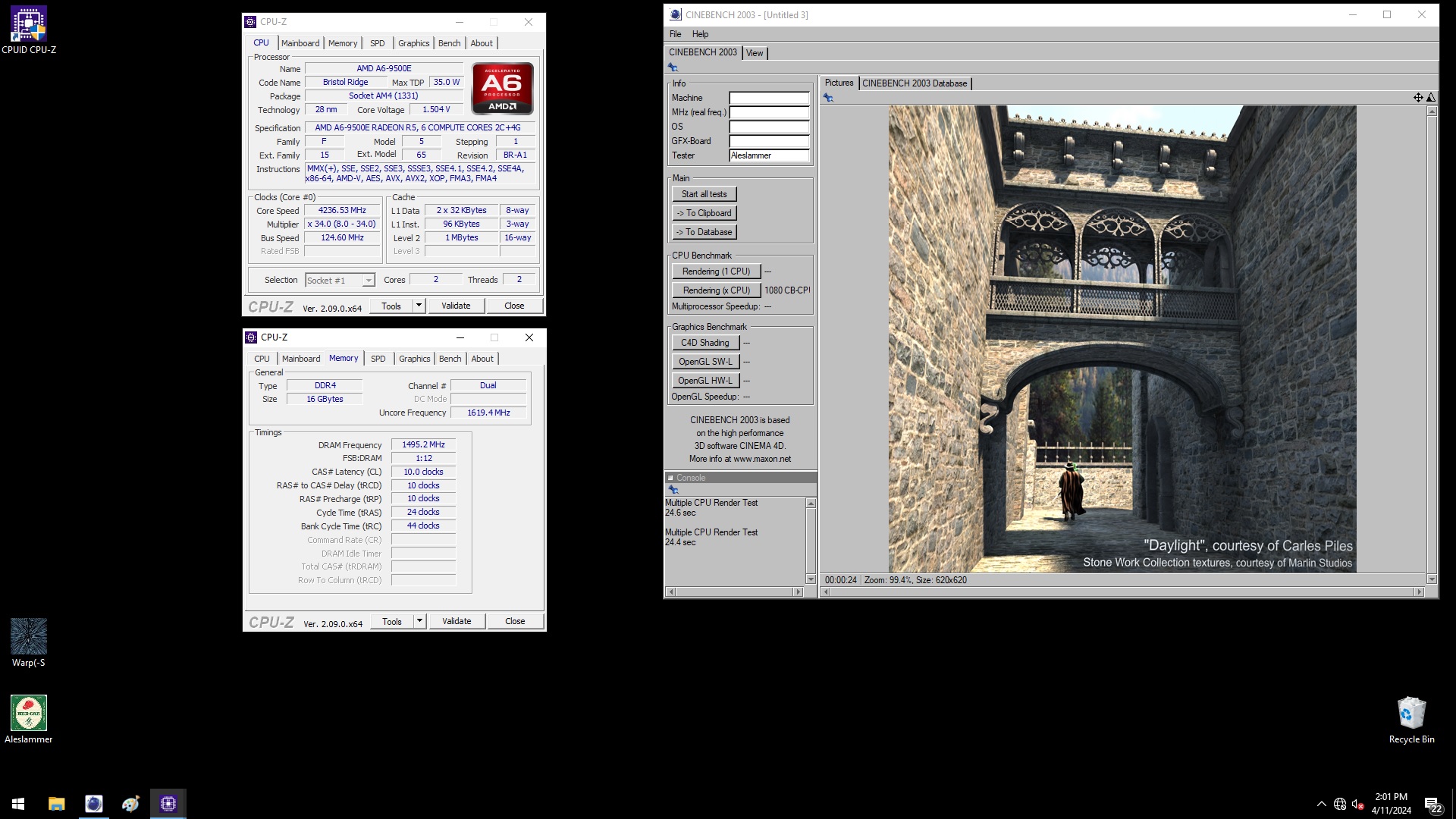This screenshot has width=1456, height=819.
Task: Click the console scrollbar up arrow
Action: 811,504
